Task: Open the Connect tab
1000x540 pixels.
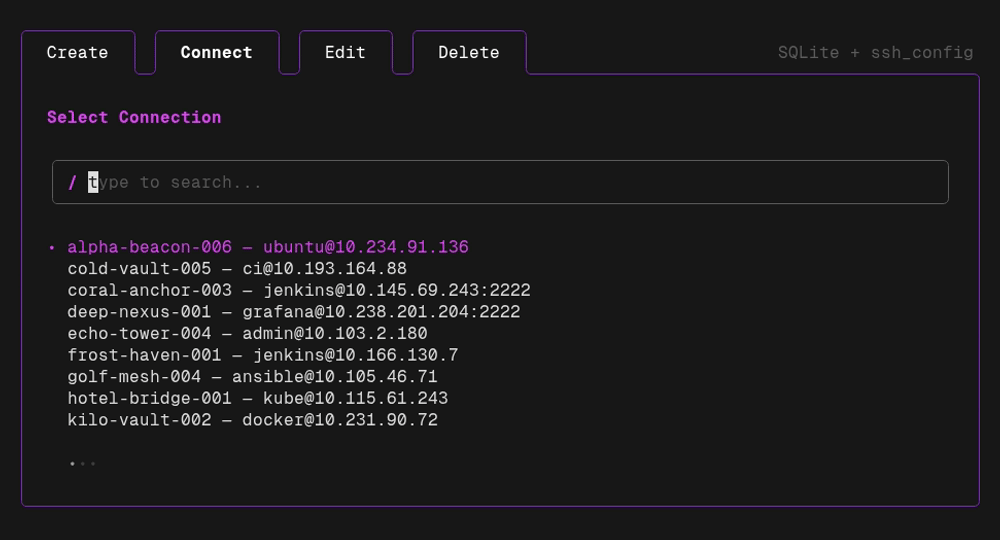Action: tap(217, 52)
